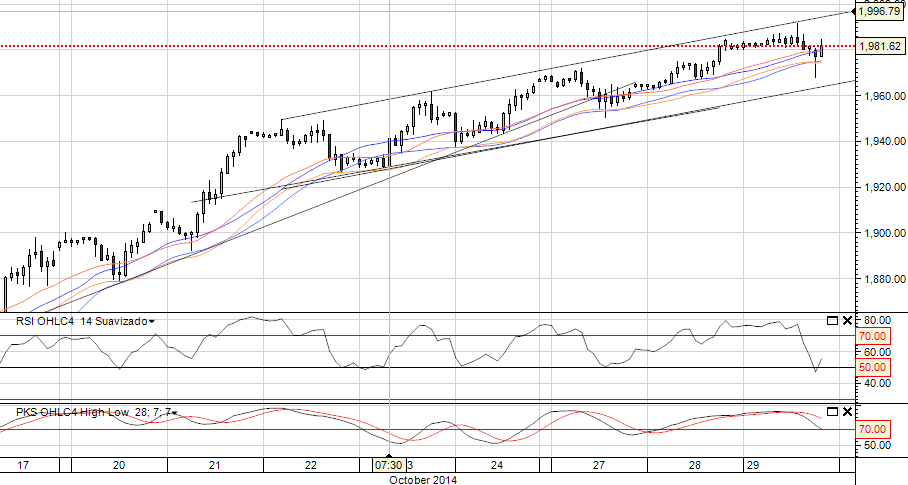Close the RSI OHLC4 indicator panel
Image resolution: width=908 pixels, height=485 pixels.
click(x=847, y=321)
